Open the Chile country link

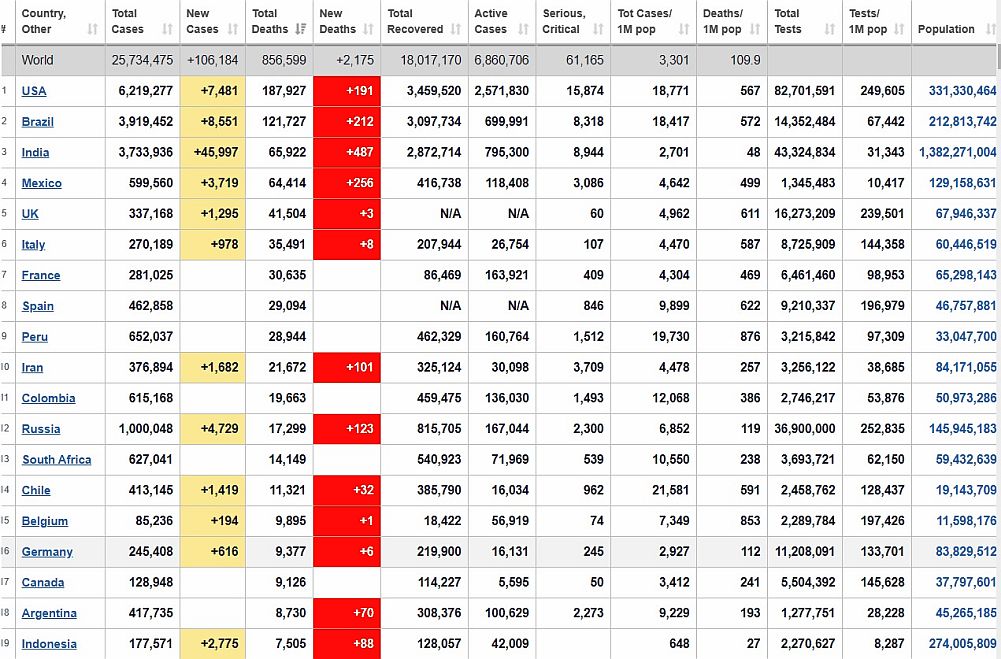(x=36, y=490)
